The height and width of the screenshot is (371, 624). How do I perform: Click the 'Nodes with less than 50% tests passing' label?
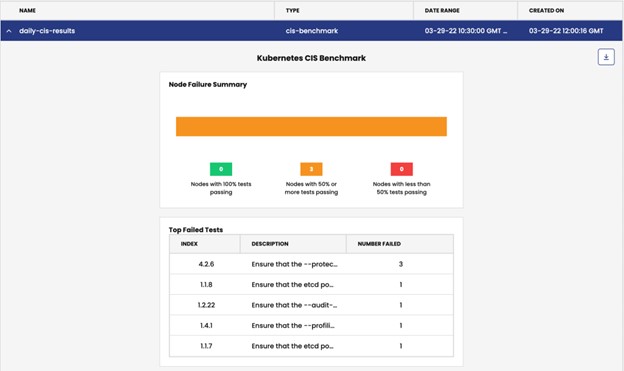tap(402, 188)
